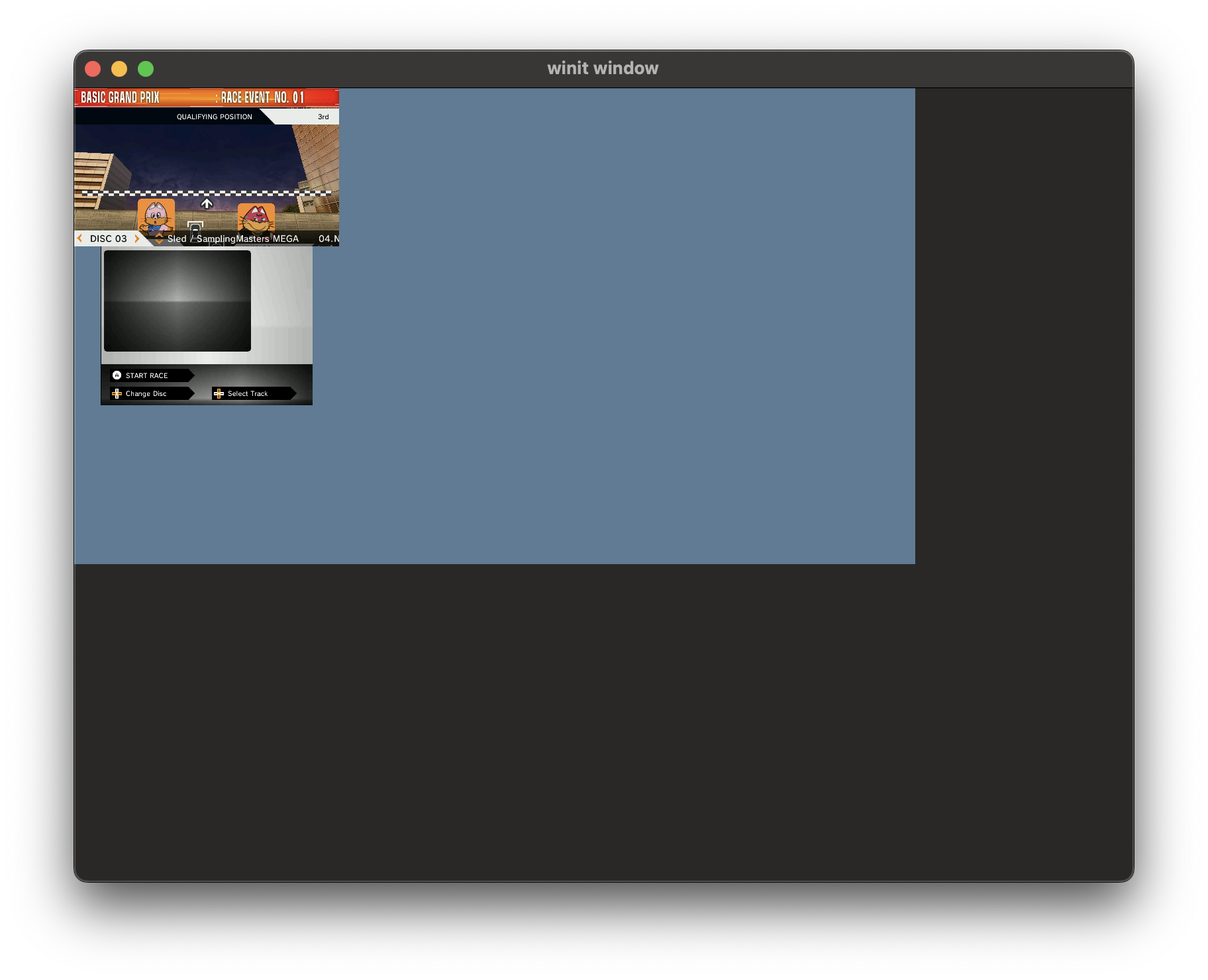
Task: Click the 'QUALIFYING POSITION' label
Action: point(215,117)
